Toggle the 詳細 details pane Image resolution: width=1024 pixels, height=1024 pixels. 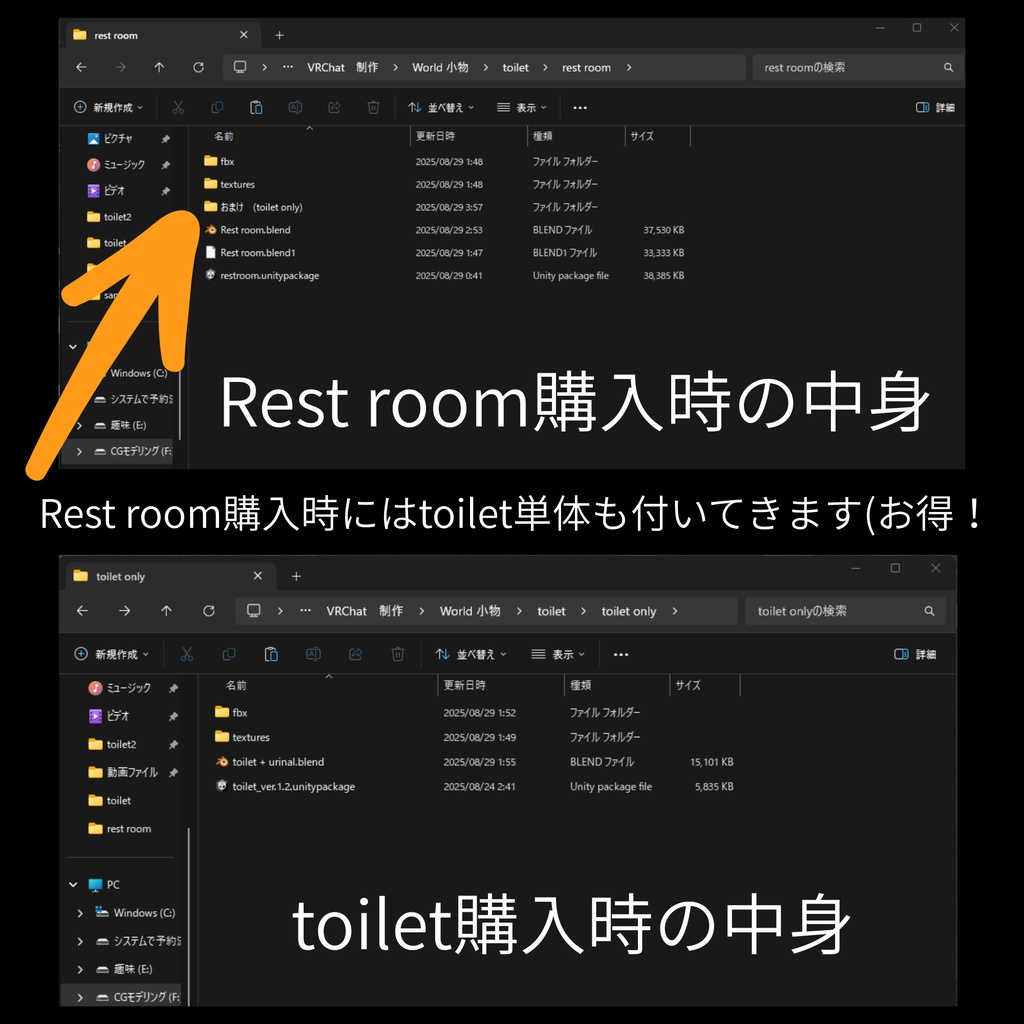pyautogui.click(x=934, y=107)
